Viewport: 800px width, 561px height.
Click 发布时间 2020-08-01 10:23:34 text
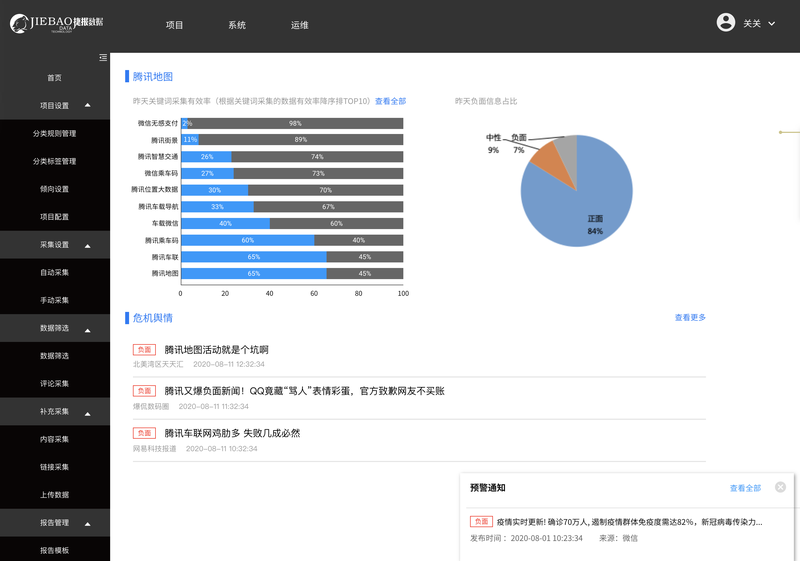pos(526,538)
